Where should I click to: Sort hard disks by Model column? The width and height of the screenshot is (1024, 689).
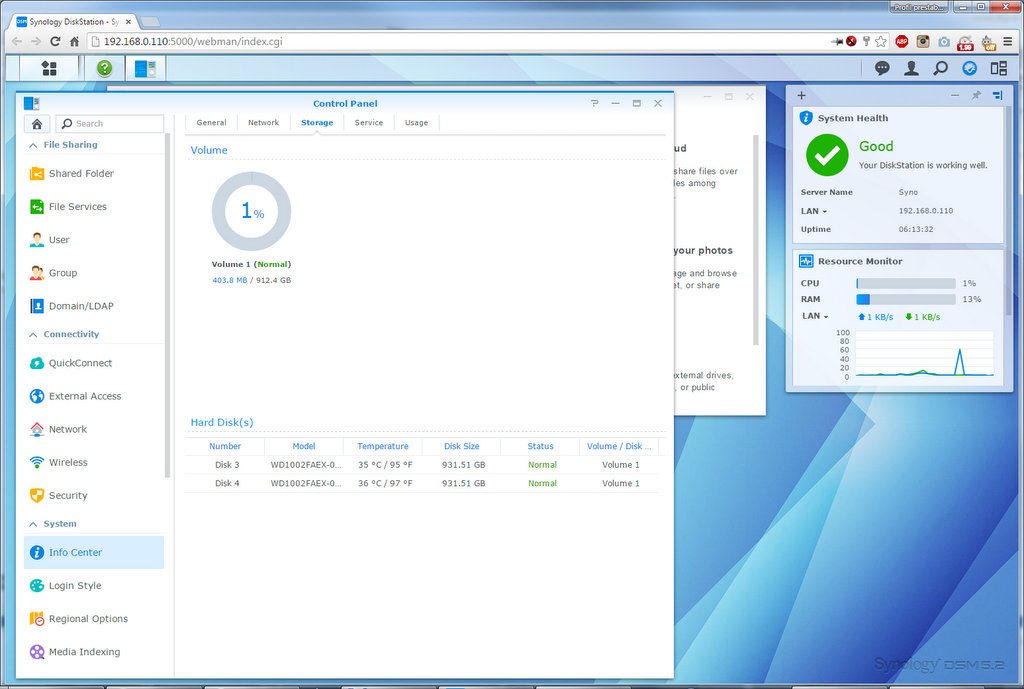click(304, 446)
